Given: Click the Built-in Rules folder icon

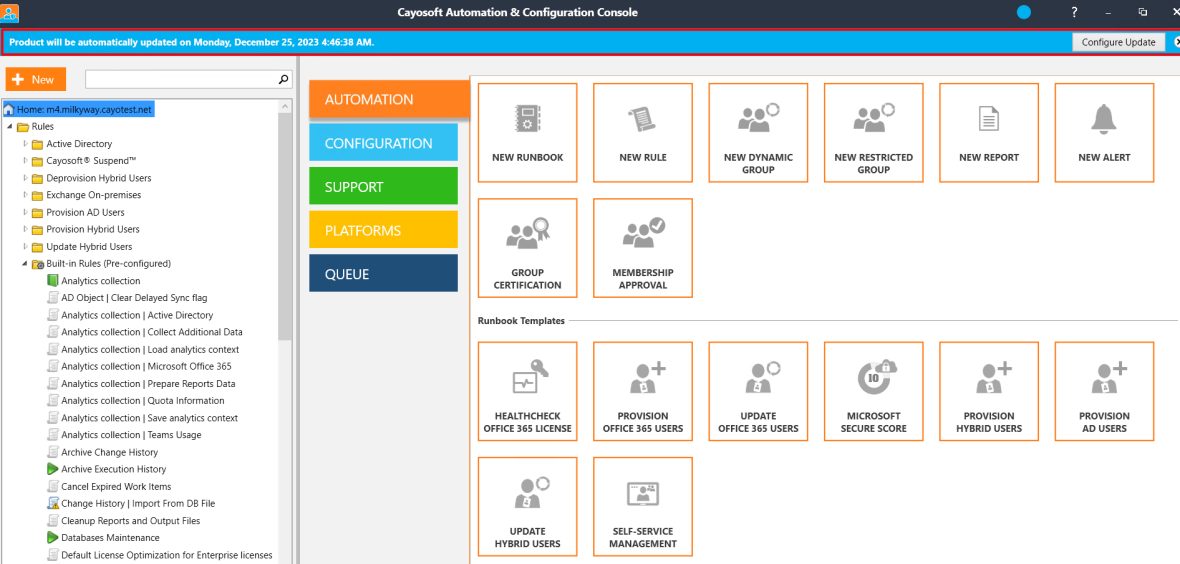Looking at the screenshot, I should [x=38, y=264].
